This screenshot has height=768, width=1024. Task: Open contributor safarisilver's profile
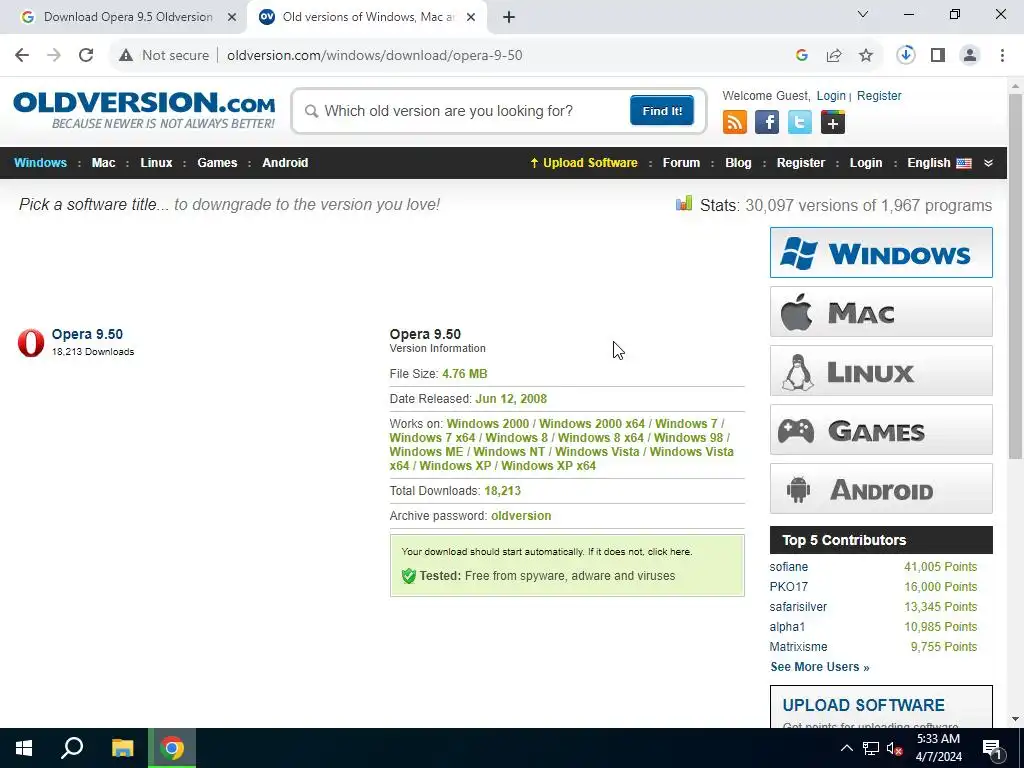pos(798,607)
